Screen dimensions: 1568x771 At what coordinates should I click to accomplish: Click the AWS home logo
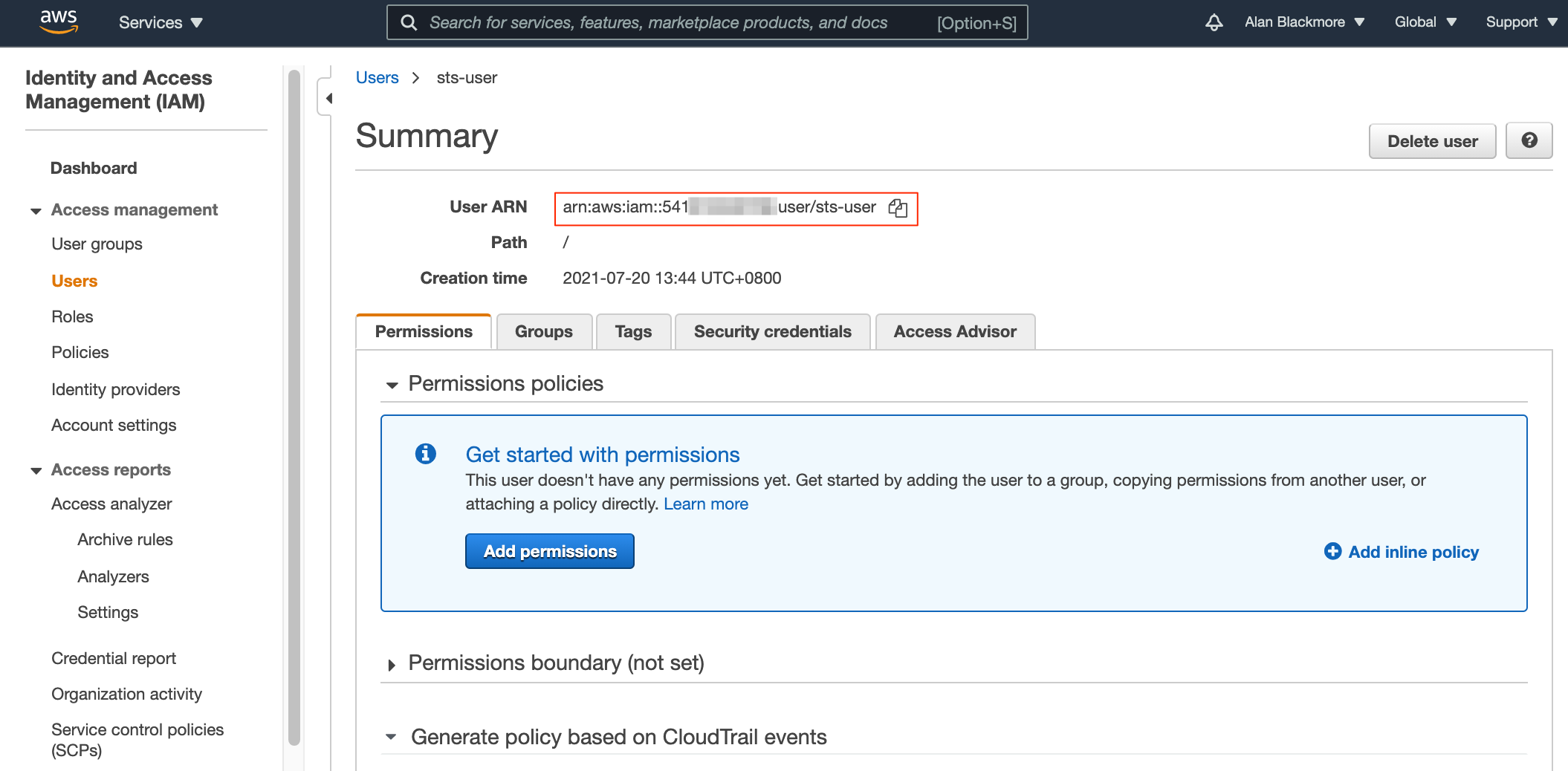(x=58, y=22)
